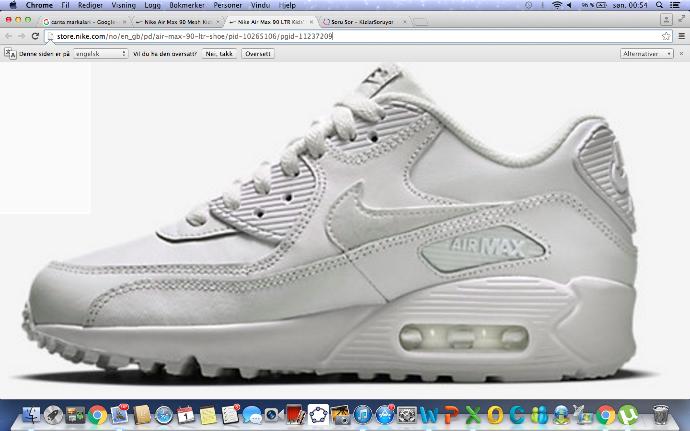This screenshot has height=431, width=690.
Task: Click the second Chrome icon beside uTorrent
Action: pyautogui.click(x=606, y=415)
